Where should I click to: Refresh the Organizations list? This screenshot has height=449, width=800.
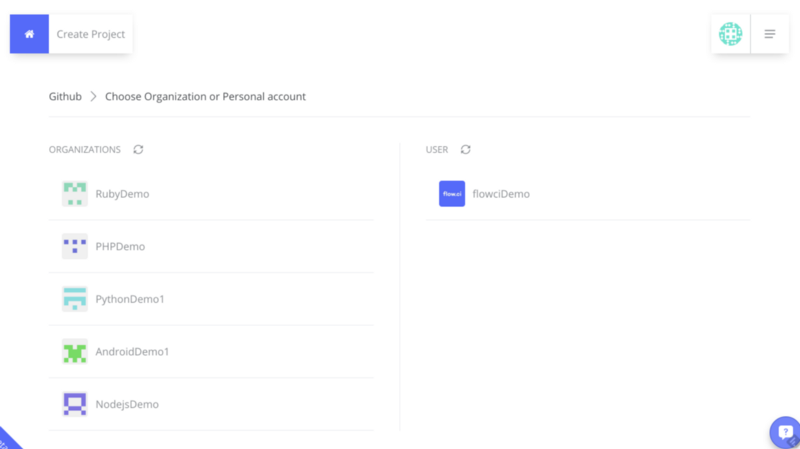point(138,150)
